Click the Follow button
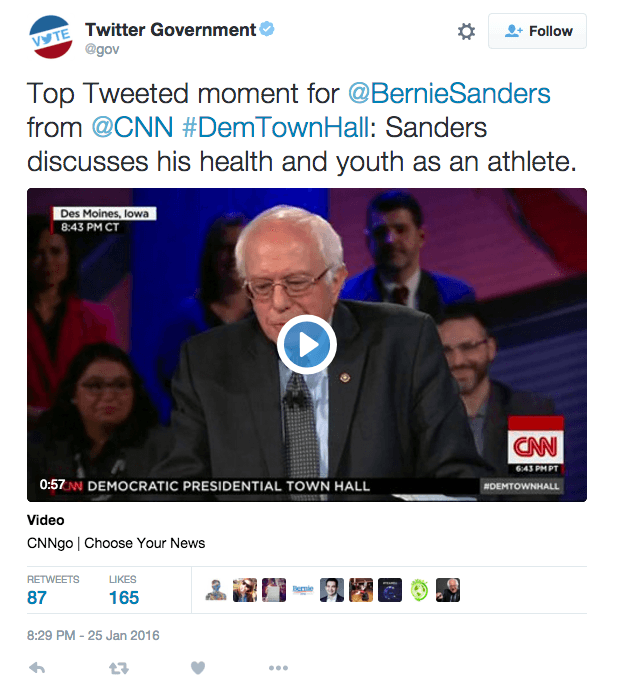This screenshot has width=619, height=699. click(537, 31)
